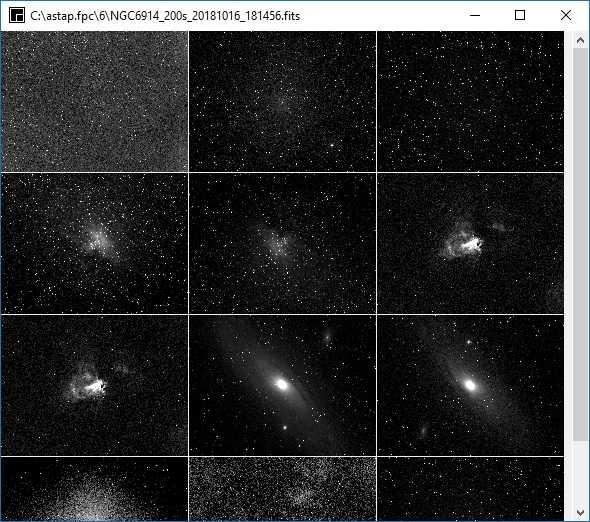Click the scrollbar down arrow
This screenshot has height=522, width=590.
click(x=580, y=512)
